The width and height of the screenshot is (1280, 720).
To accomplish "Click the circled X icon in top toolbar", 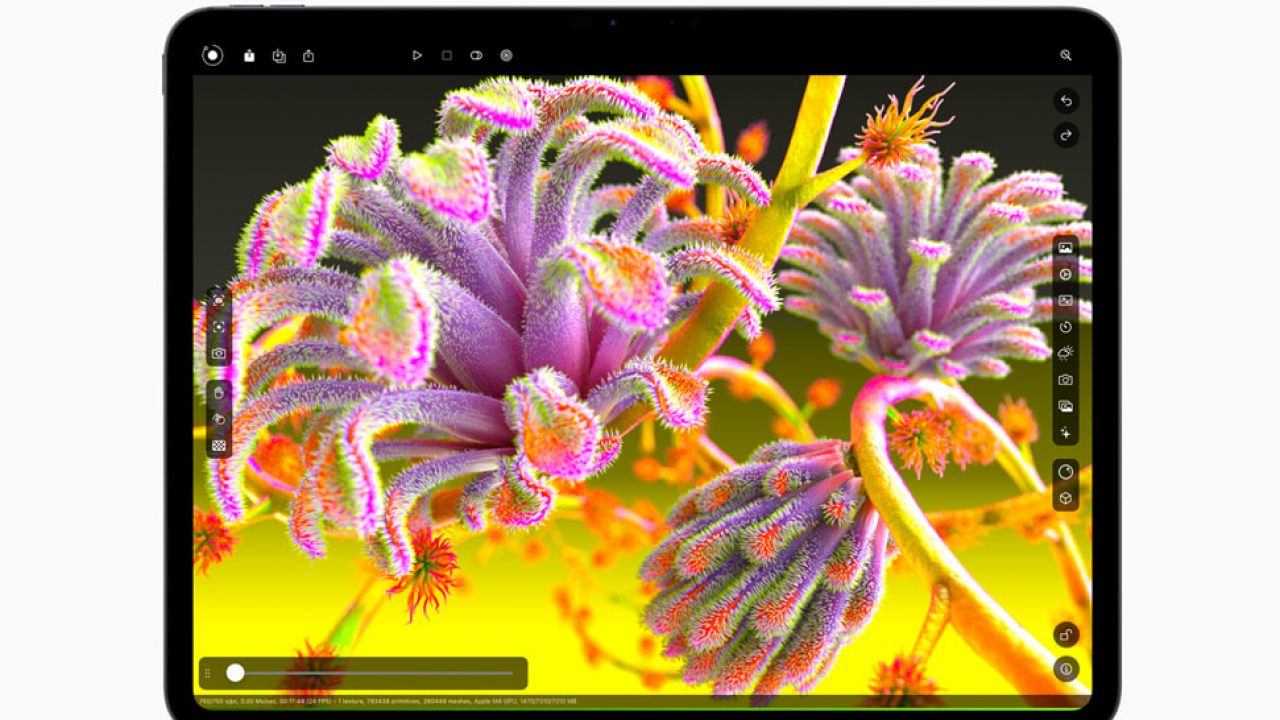I will (x=506, y=56).
